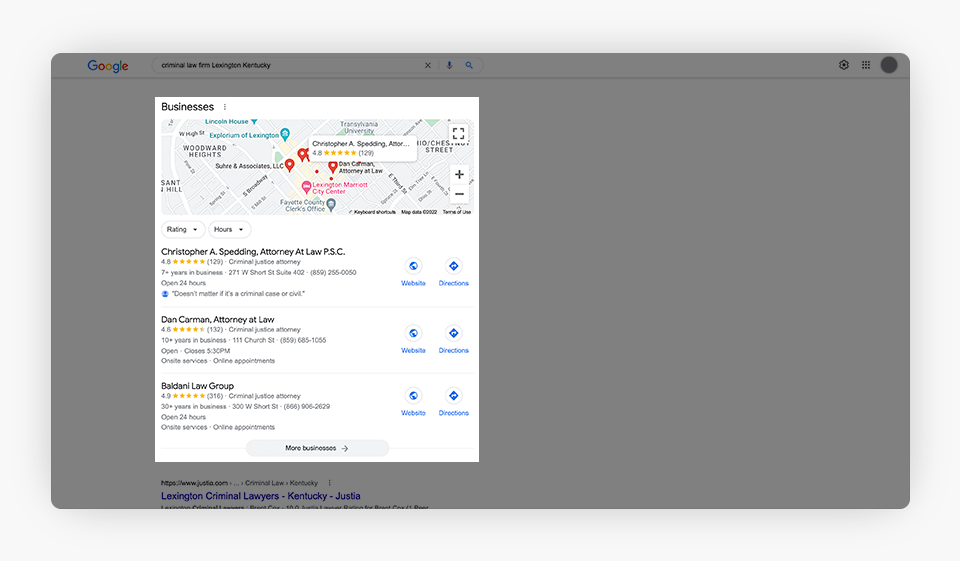This screenshot has width=960, height=561.
Task: Open Website for Christopher A. Spedding
Action: (413, 271)
